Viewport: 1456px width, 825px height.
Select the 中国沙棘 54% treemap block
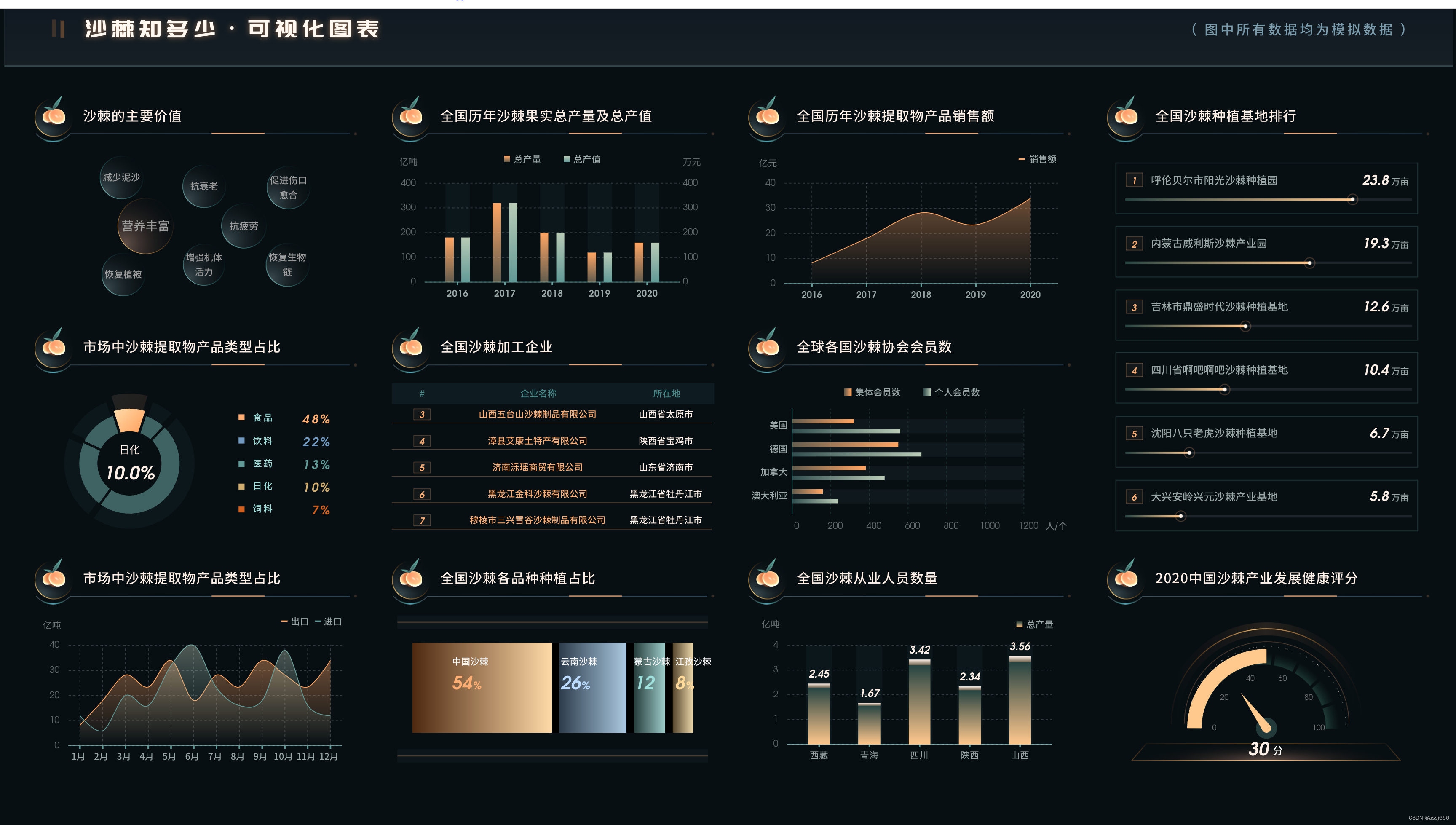[x=482, y=687]
